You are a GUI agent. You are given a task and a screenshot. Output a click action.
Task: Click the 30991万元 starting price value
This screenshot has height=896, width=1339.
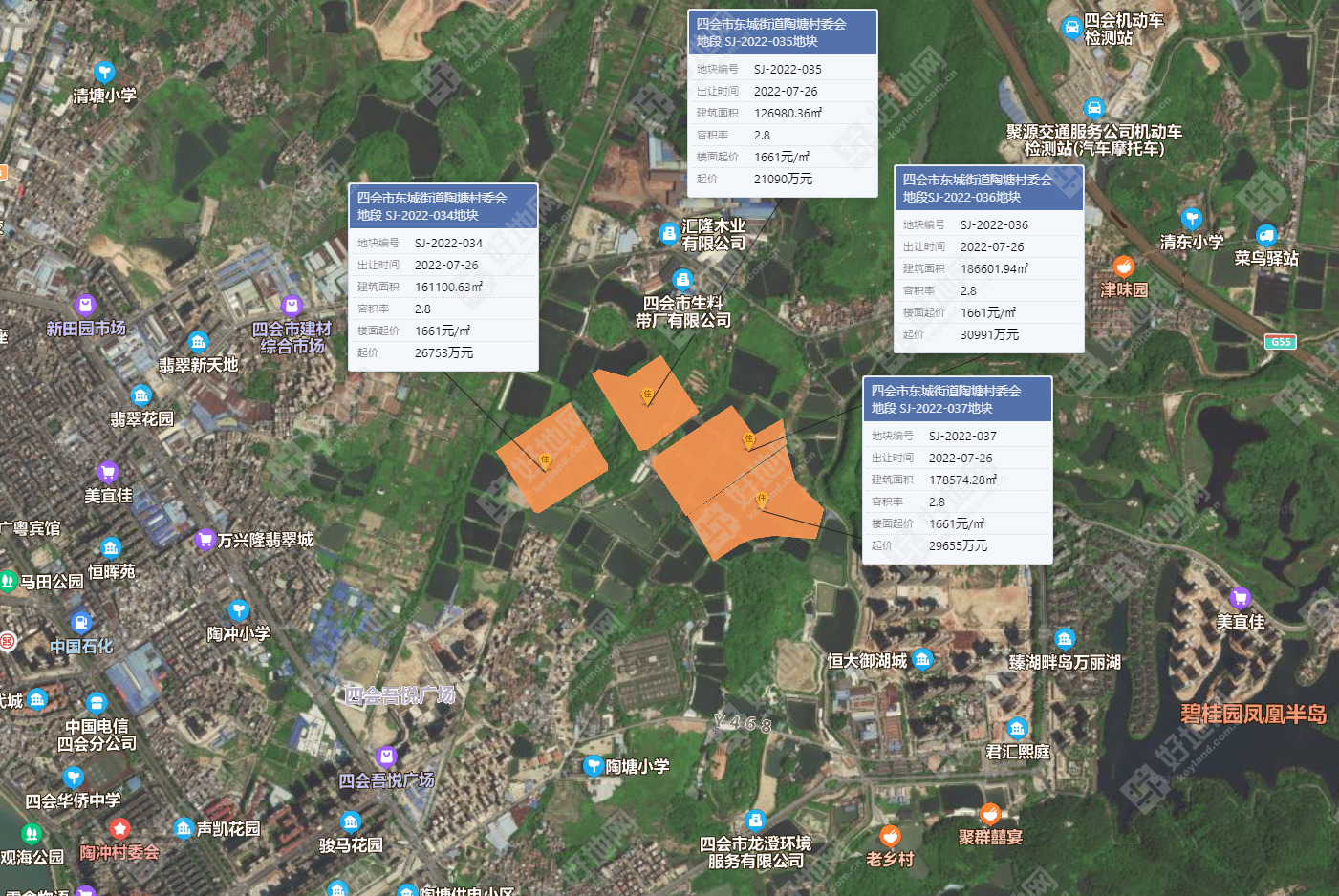coord(989,334)
